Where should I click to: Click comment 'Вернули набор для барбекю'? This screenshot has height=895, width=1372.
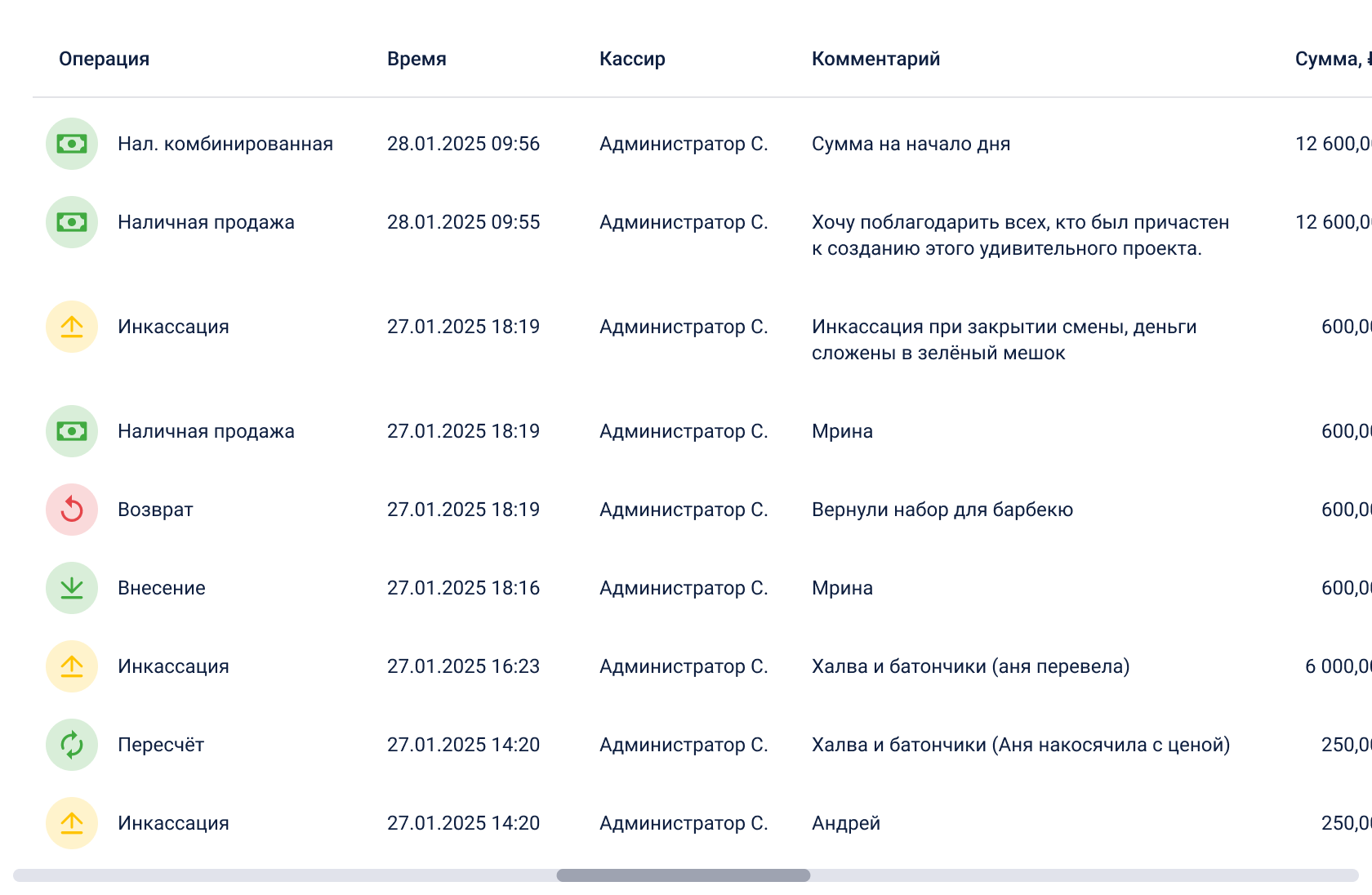click(x=942, y=510)
